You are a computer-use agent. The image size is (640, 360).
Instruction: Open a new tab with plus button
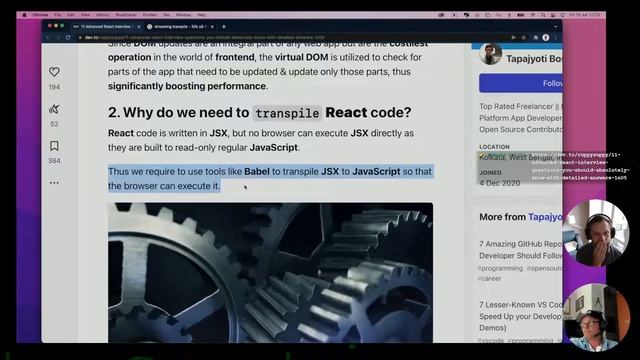224,27
